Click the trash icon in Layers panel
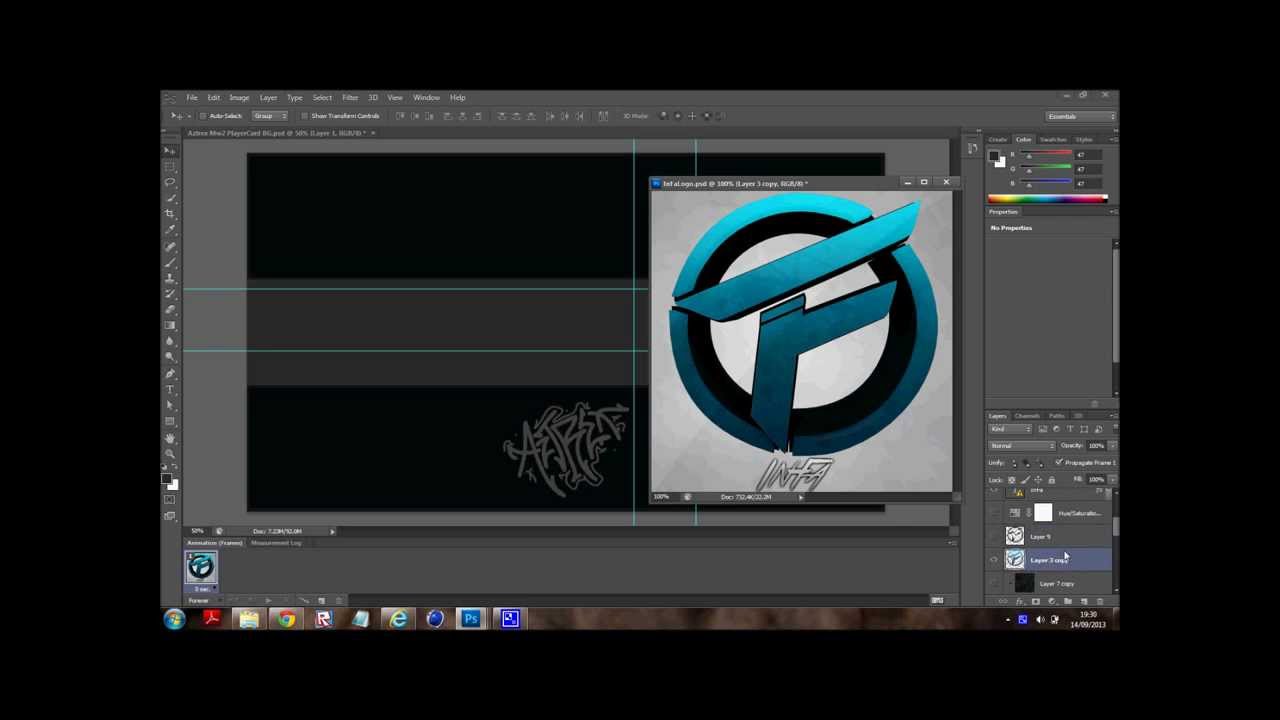1280x720 pixels. [1100, 601]
